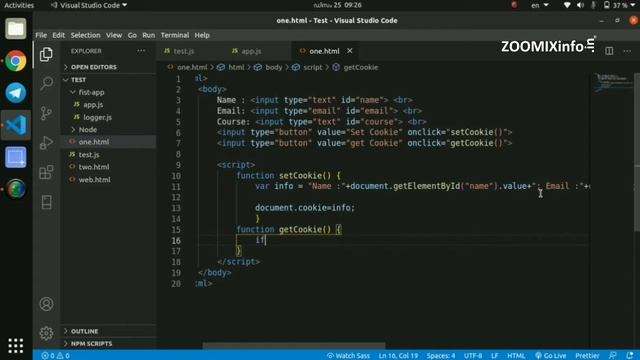Open the View menu
Viewport: 640px width, 360px height.
114,35
